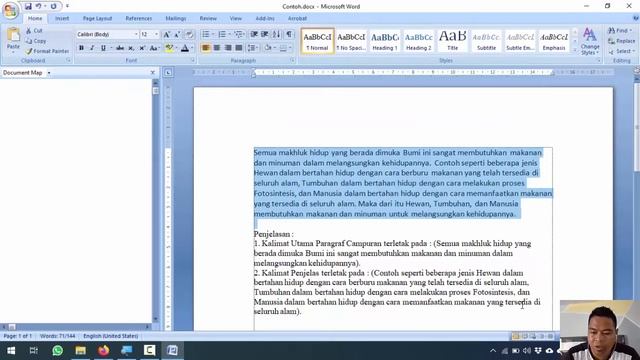Click the Dropbox tray icon

[538, 351]
